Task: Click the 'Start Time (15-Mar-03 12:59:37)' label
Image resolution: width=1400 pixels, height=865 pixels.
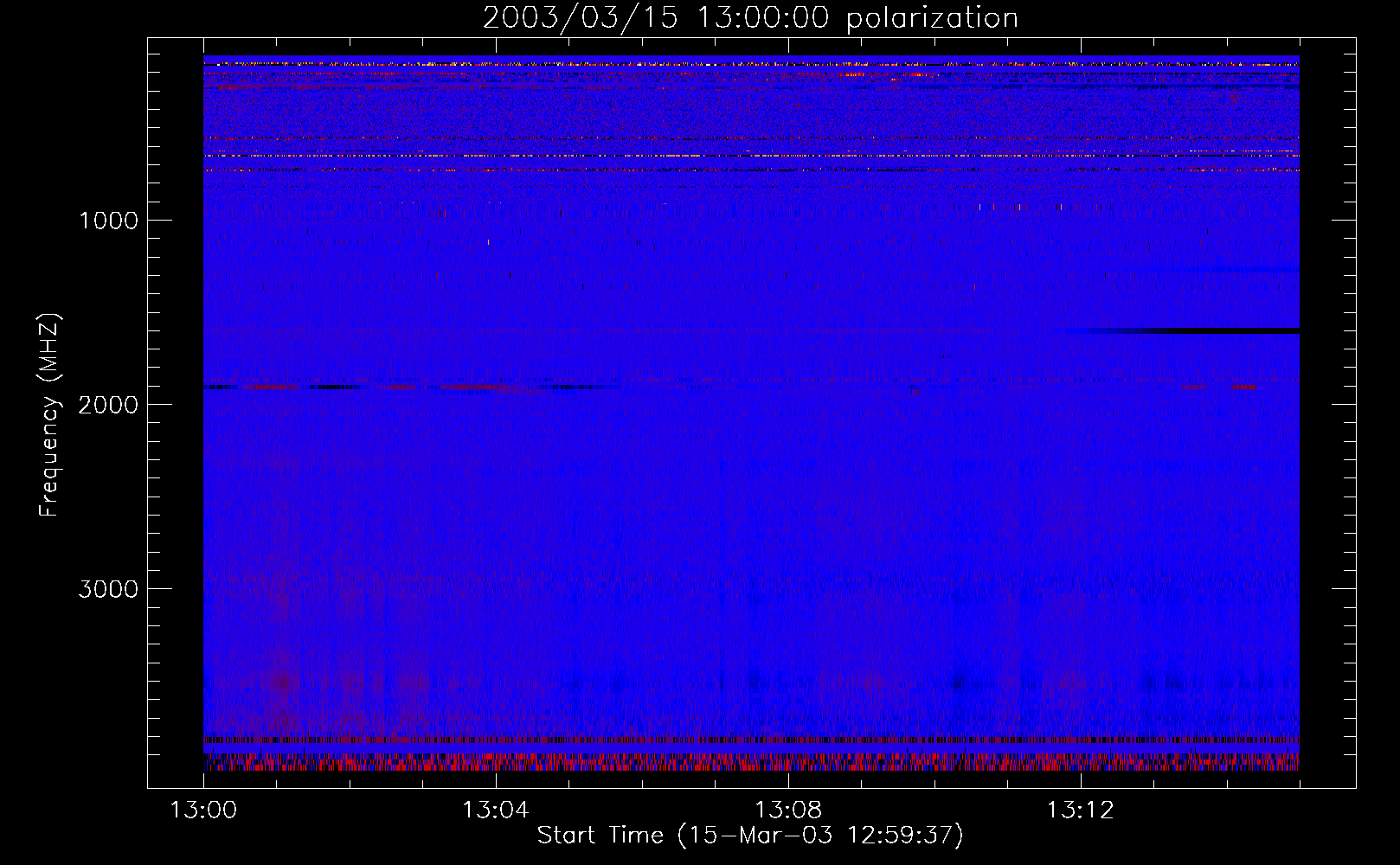Action: click(x=750, y=836)
